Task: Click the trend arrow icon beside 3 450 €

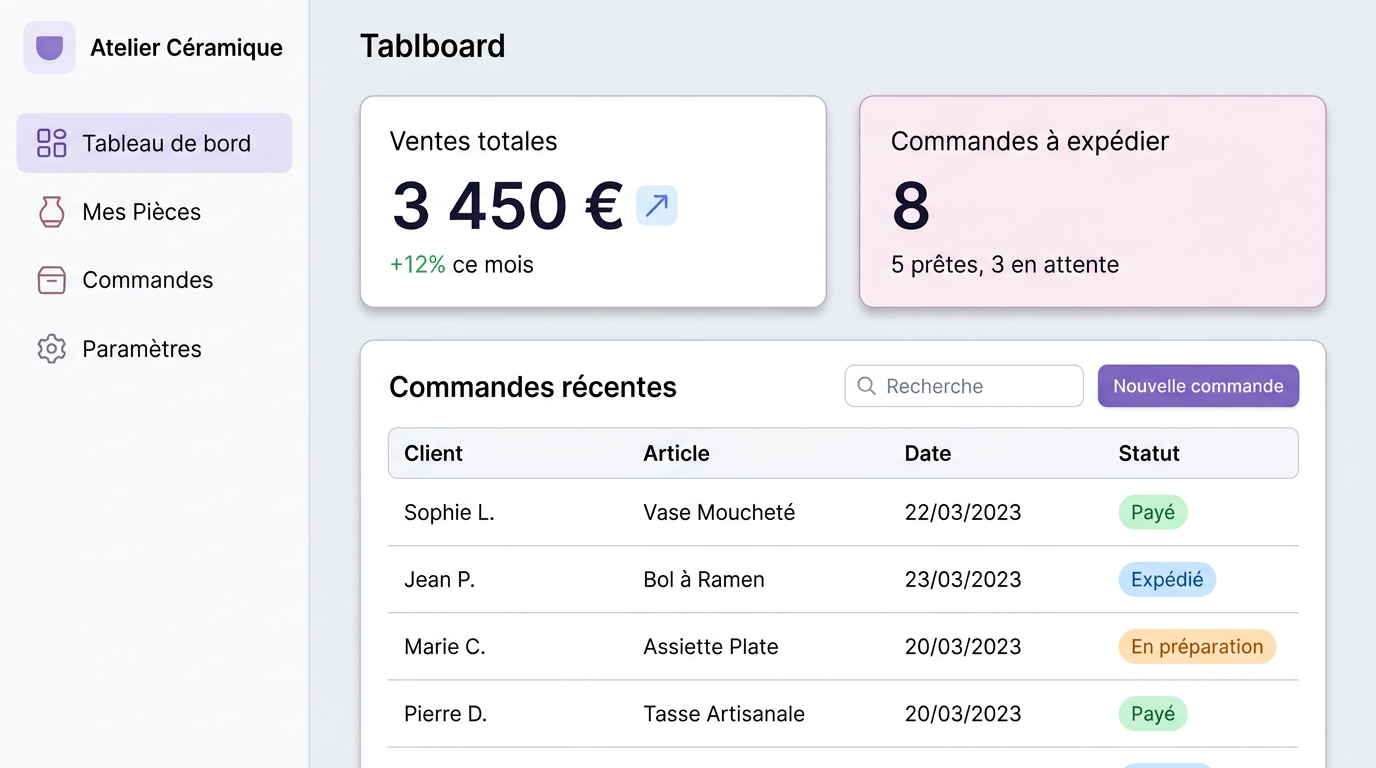Action: click(657, 206)
